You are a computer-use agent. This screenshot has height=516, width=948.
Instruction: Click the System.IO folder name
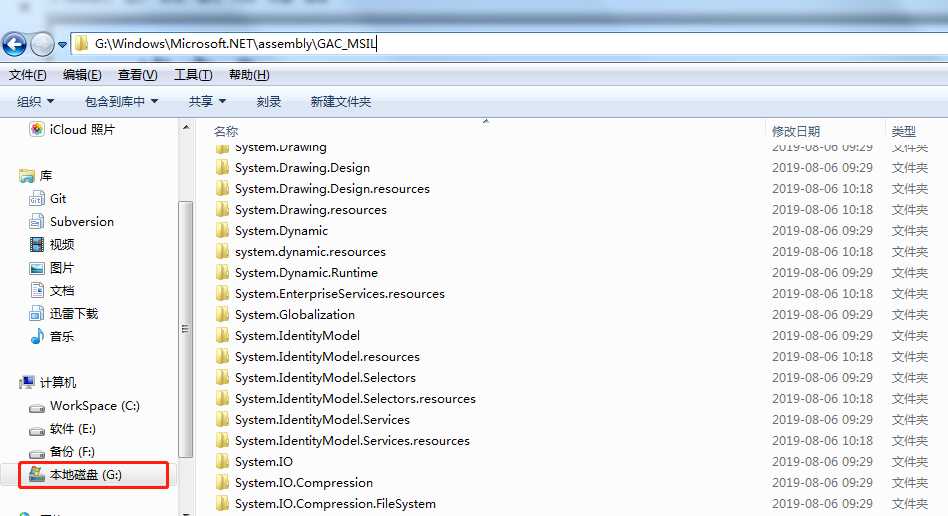click(x=264, y=462)
